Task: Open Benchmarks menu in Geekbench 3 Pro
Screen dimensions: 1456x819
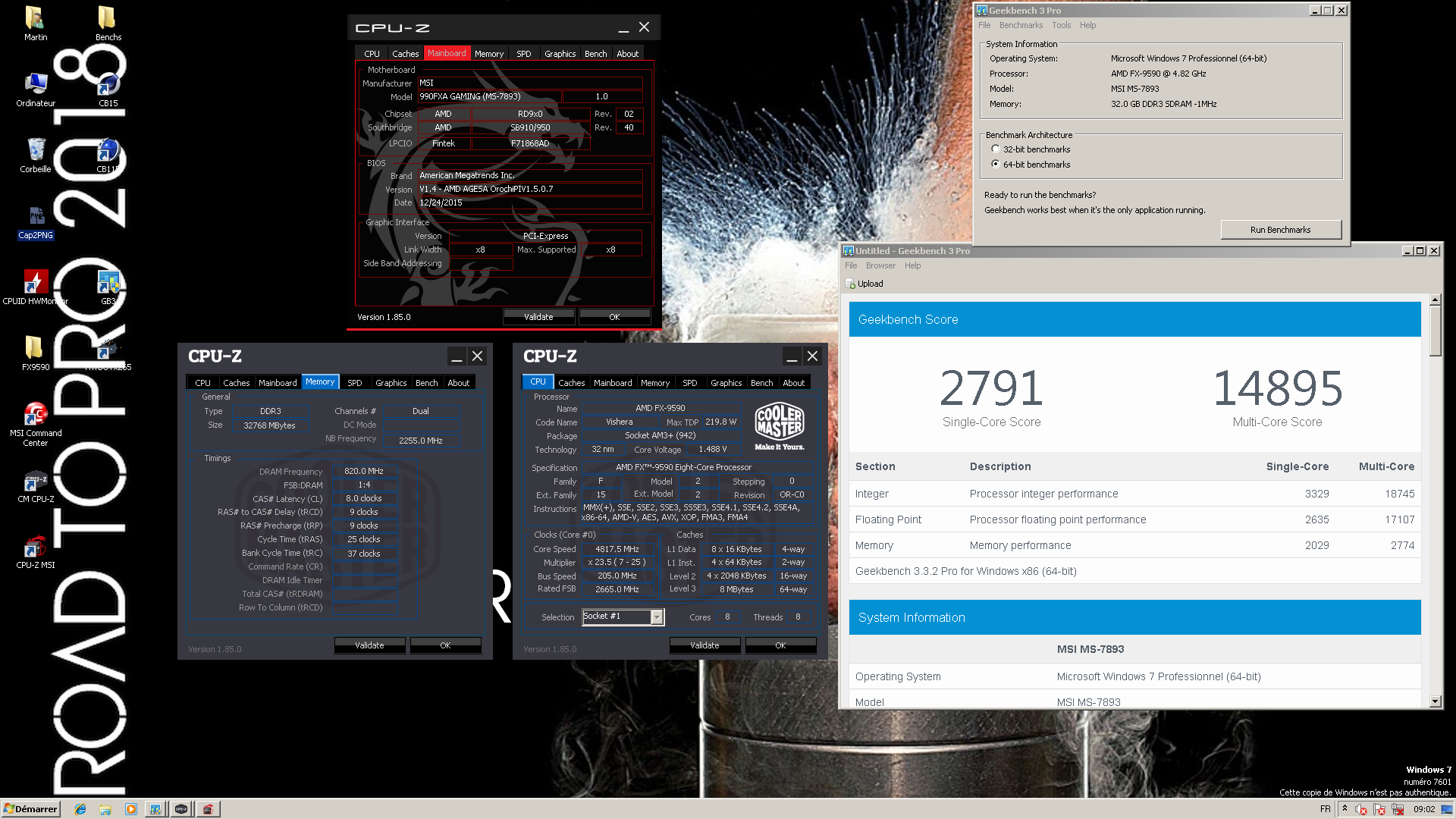Action: (x=1021, y=25)
